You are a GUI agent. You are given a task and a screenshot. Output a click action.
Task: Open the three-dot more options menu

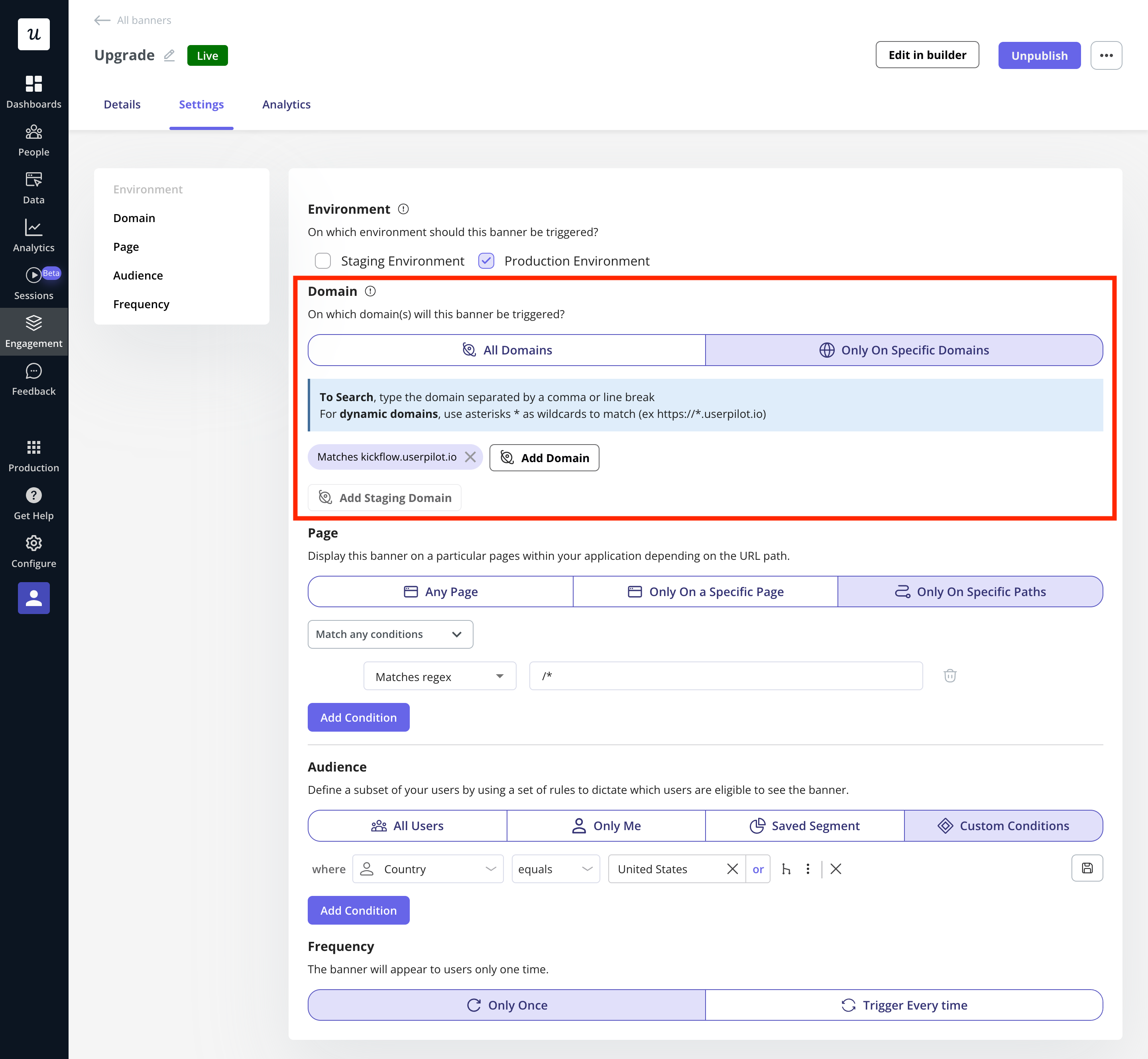tap(1106, 55)
